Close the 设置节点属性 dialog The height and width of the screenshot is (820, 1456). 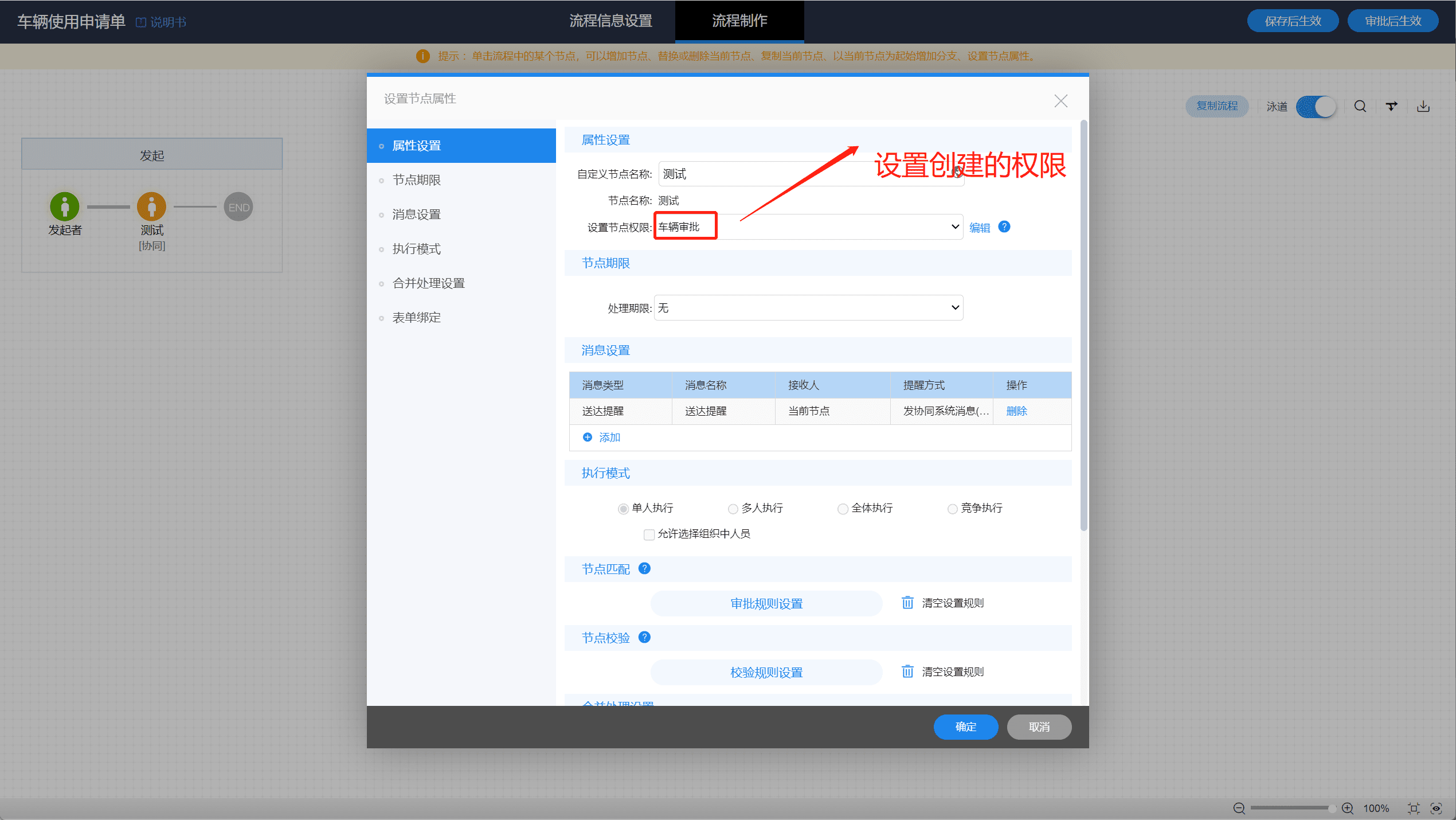(1061, 101)
